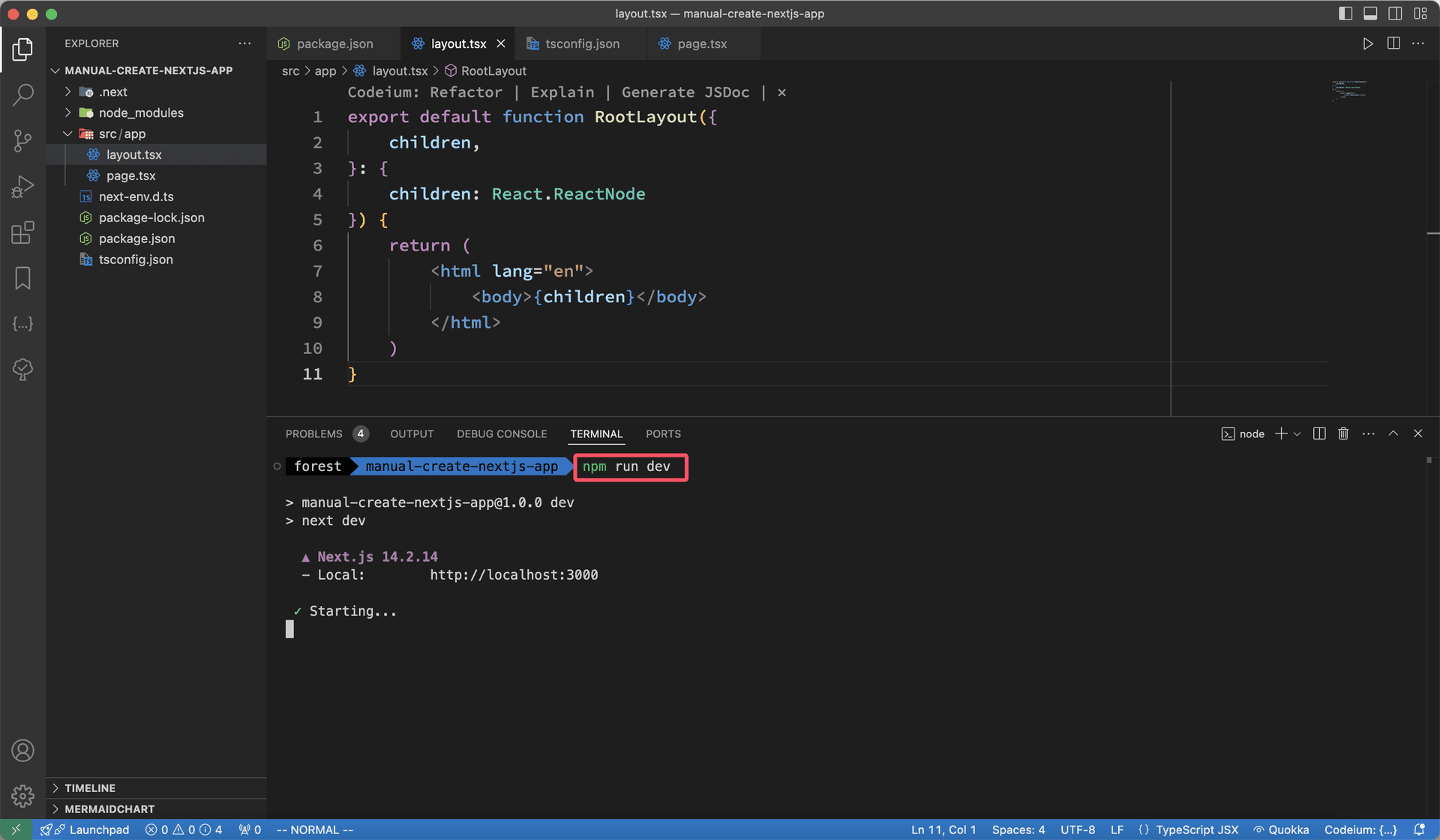
Task: Close the bottom panel
Action: coord(1417,433)
